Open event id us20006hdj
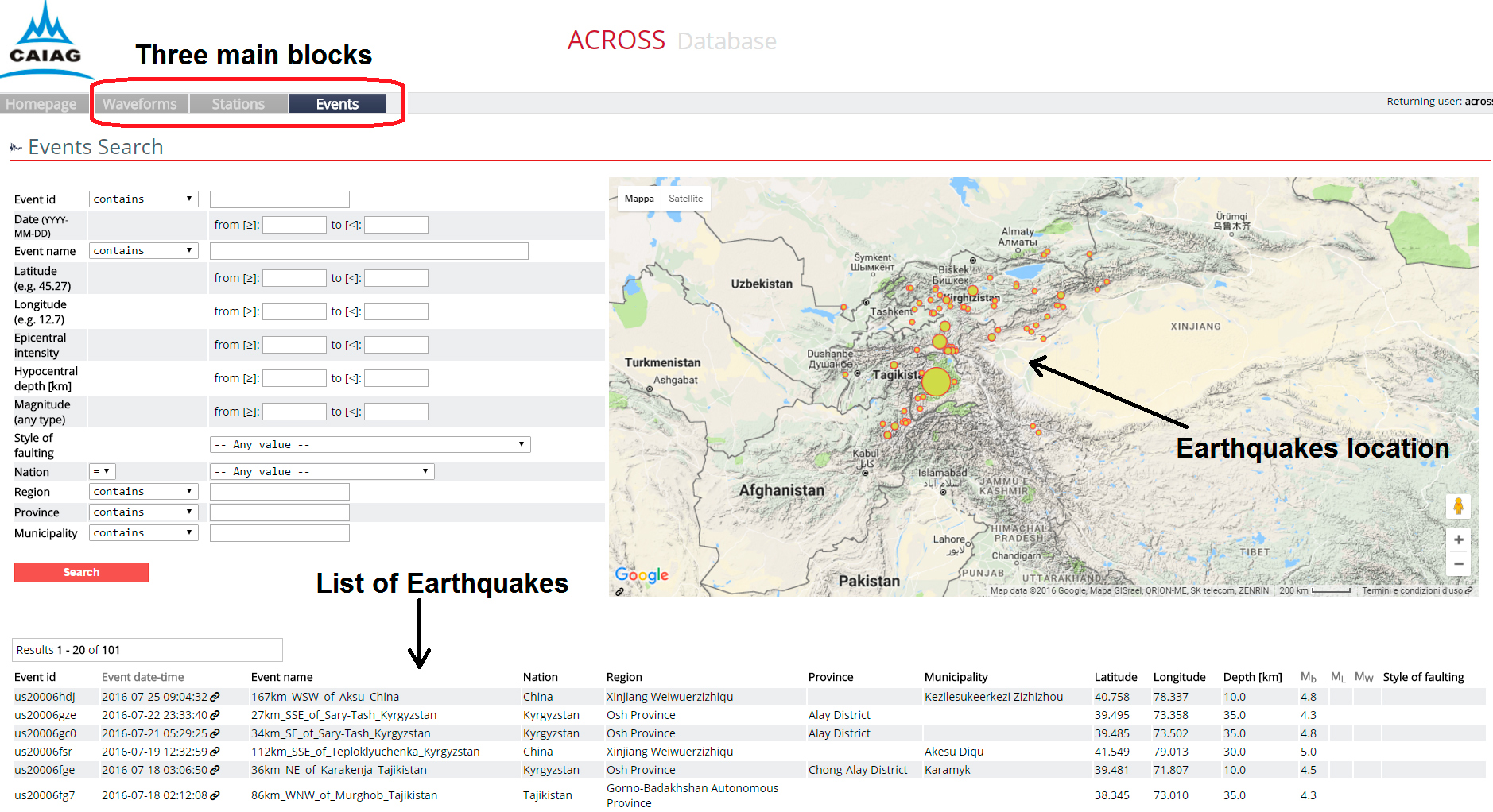The height and width of the screenshot is (812, 1493). pos(45,697)
